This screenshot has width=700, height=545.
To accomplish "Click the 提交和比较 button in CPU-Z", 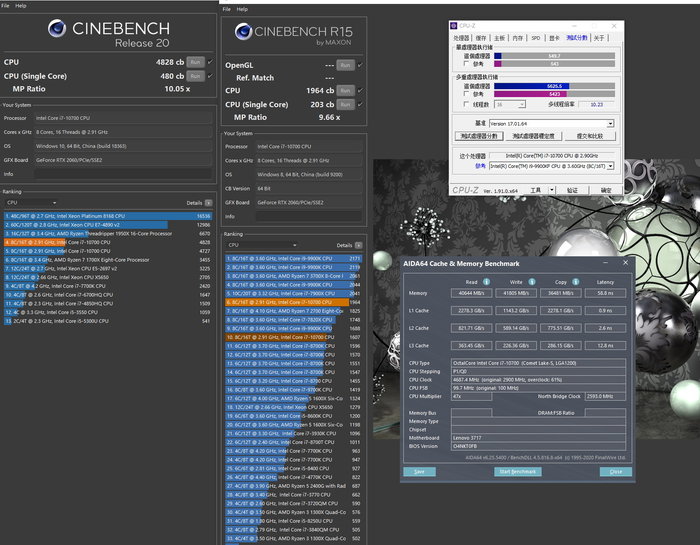I will 590,136.
